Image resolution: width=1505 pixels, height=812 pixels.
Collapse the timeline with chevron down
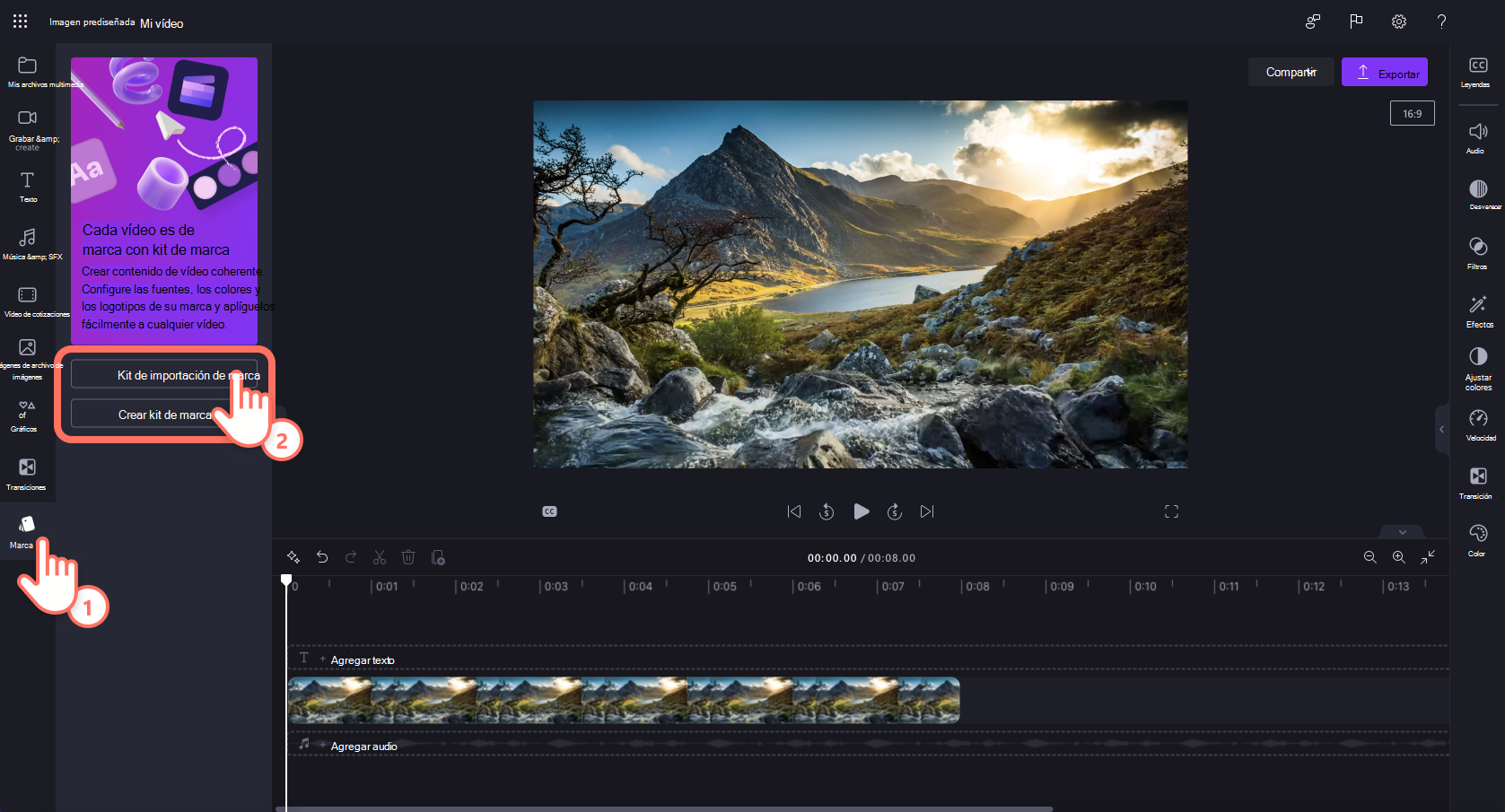1402,532
